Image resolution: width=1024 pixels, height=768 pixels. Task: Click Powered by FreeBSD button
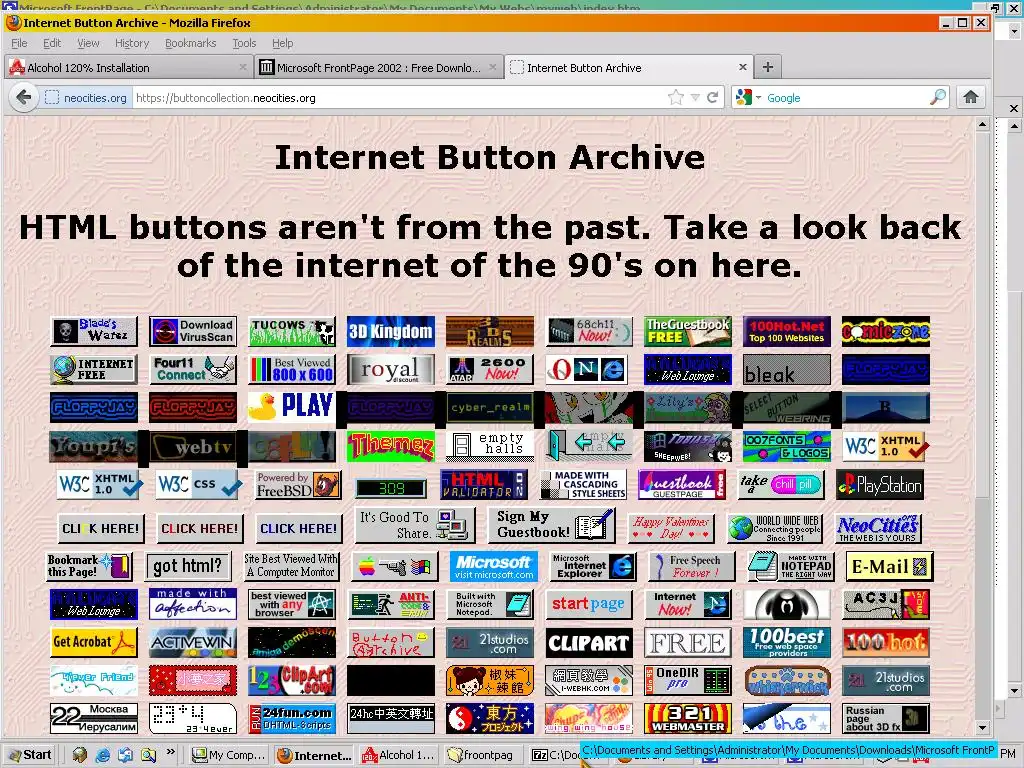click(298, 485)
